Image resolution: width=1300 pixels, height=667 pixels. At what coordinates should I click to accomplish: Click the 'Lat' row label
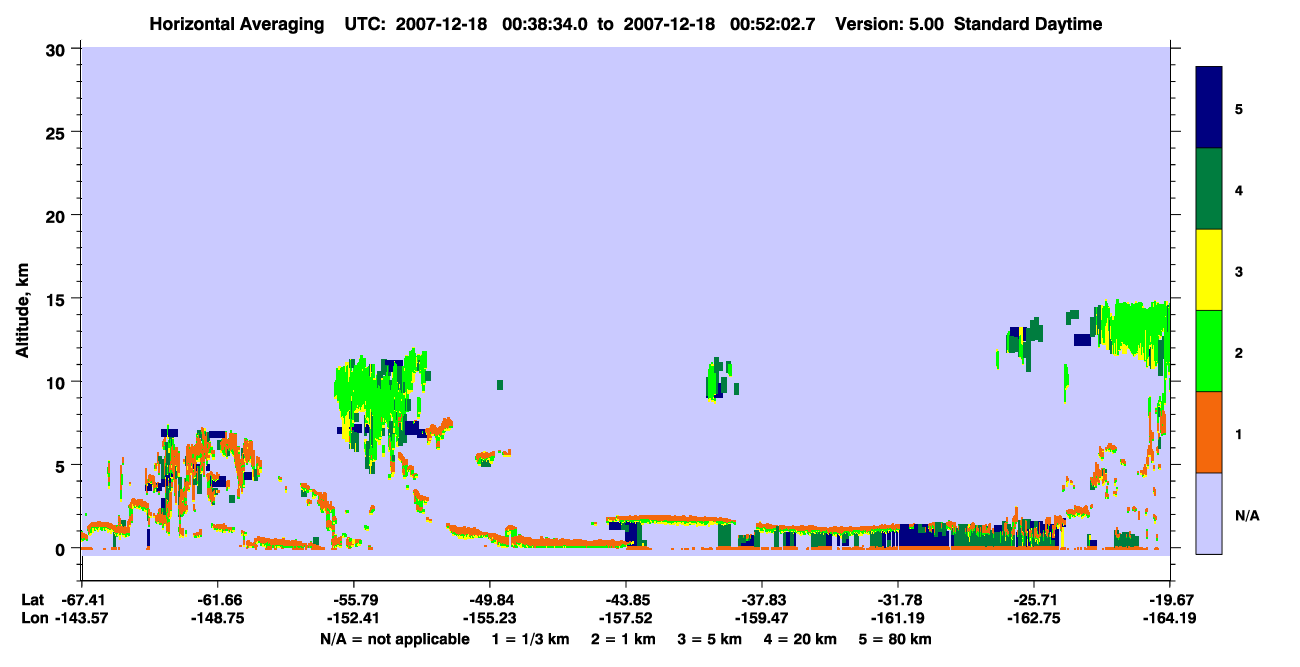click(32, 600)
